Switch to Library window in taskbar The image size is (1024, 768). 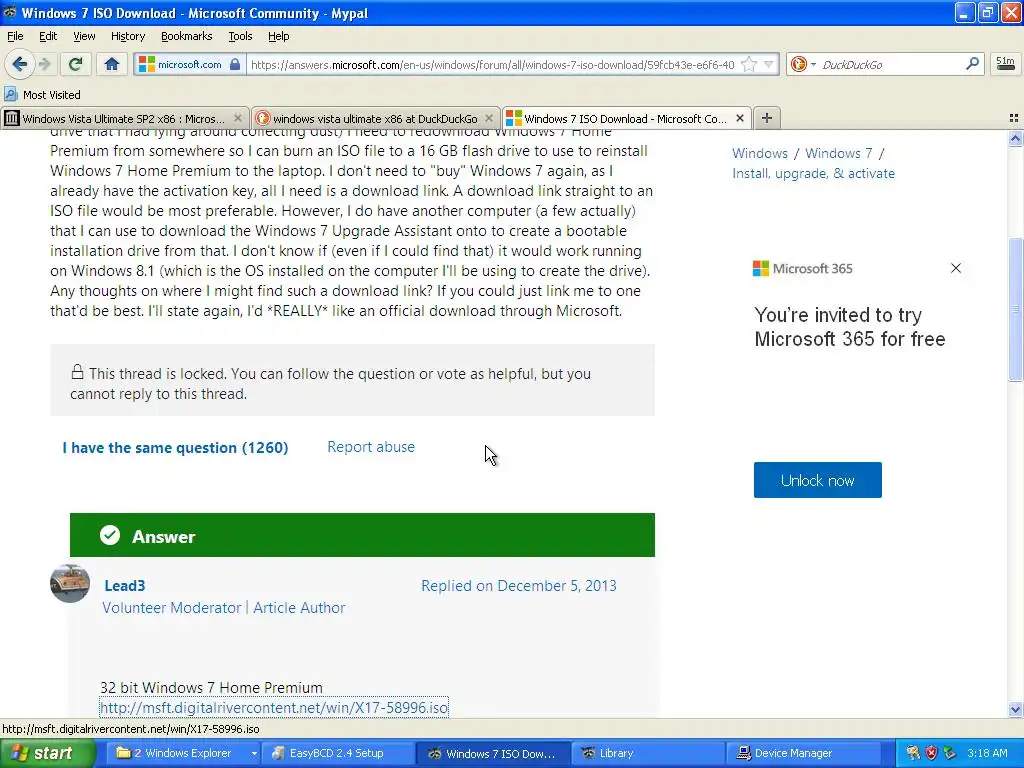648,754
